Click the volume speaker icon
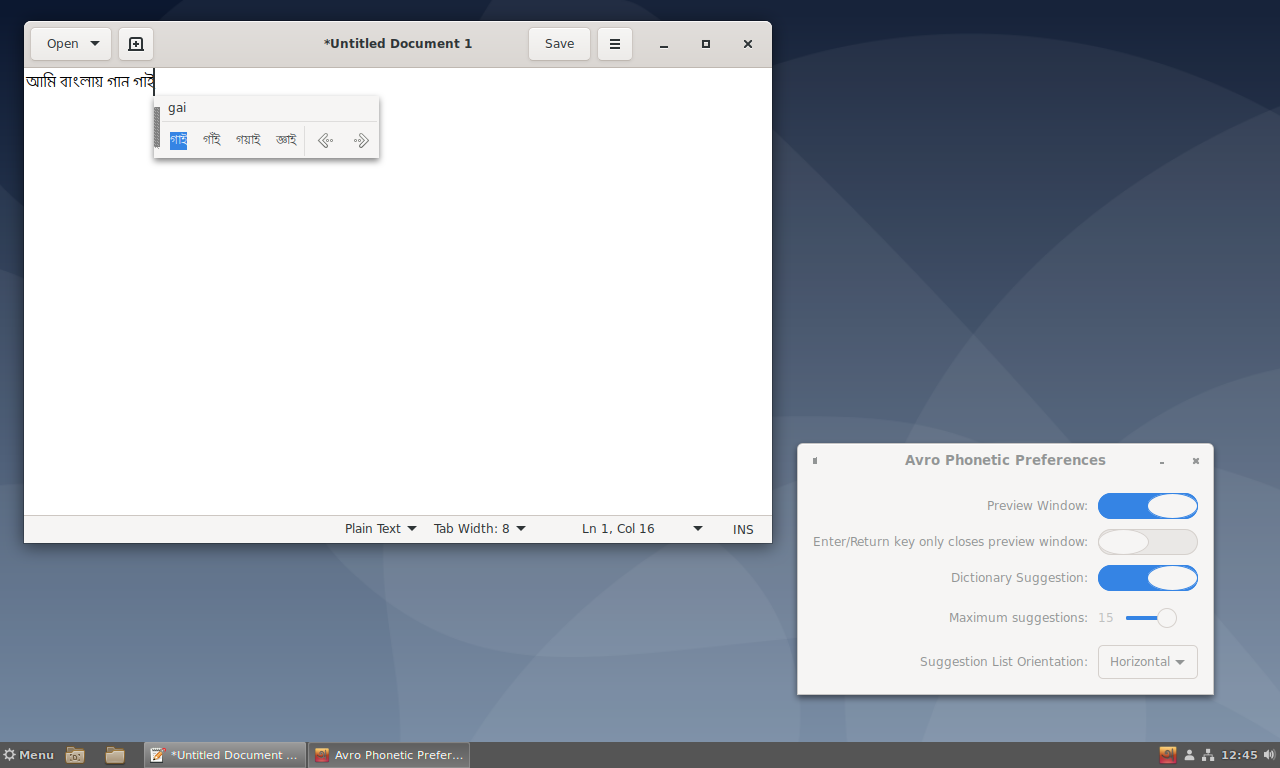Image resolution: width=1280 pixels, height=768 pixels. 1269,755
